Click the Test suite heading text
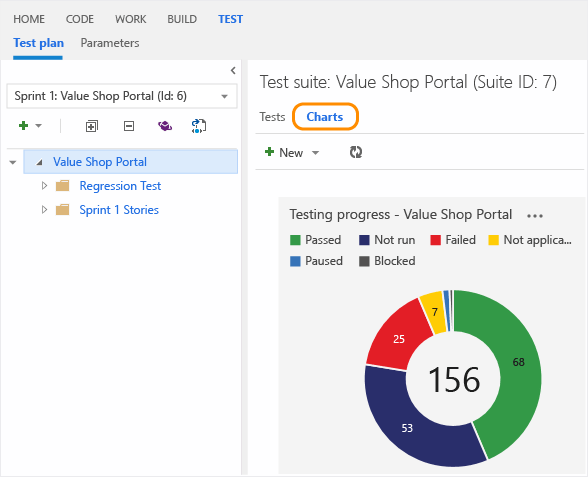Screen dimensions: 588x477 [x=408, y=82]
